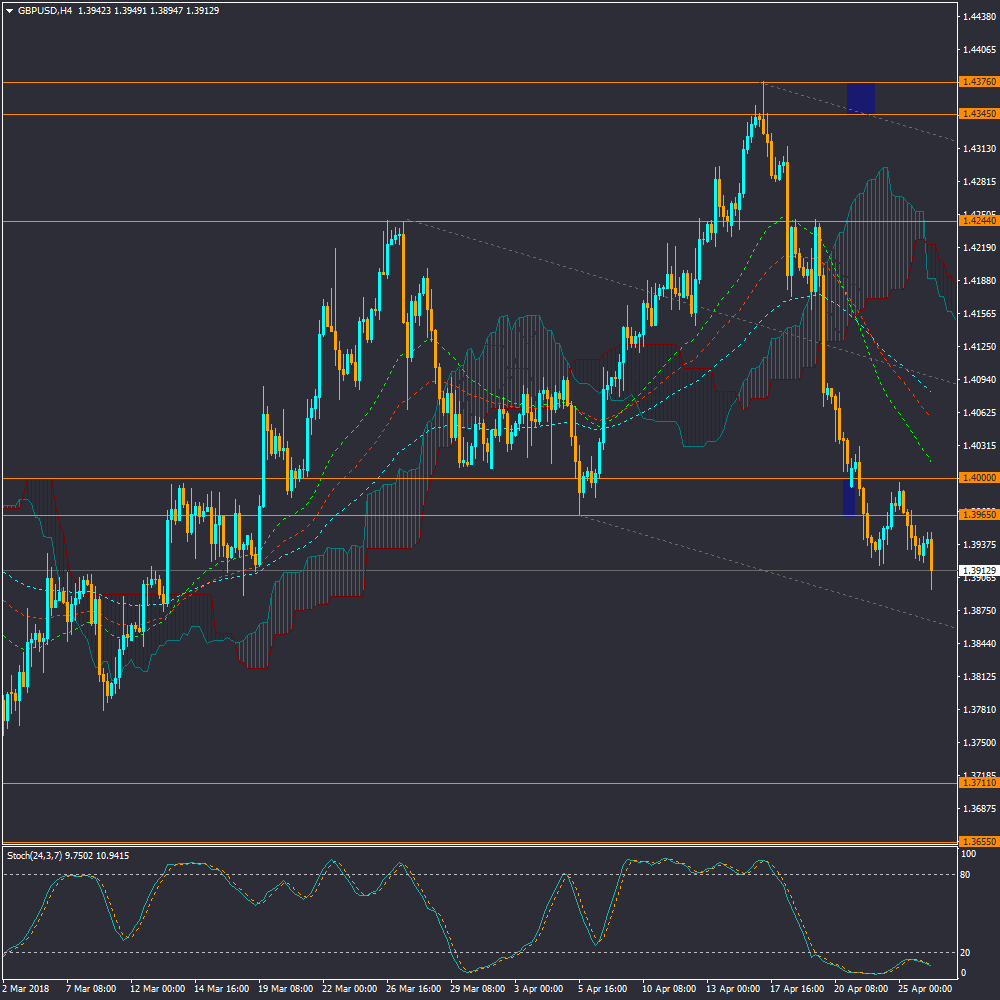This screenshot has height=1000, width=1000.
Task: Click the 1.36550 bottom price level tag
Action: pos(977,842)
